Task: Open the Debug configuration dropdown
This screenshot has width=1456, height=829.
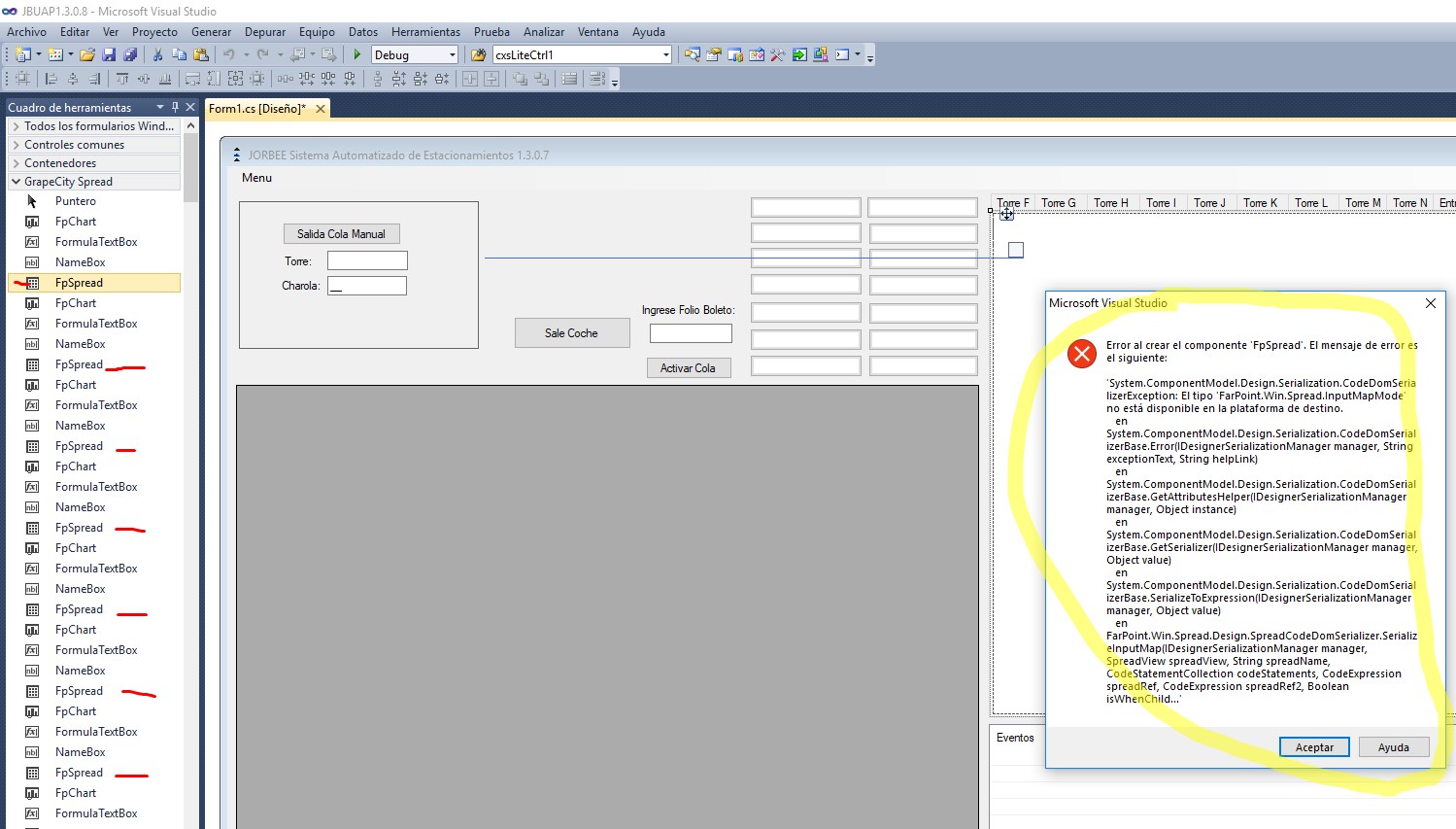Action: (452, 54)
